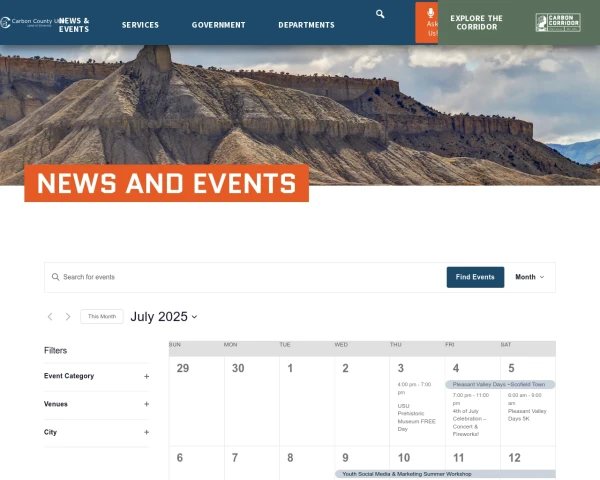The width and height of the screenshot is (600, 480).
Task: Select day 30 in calendar
Action: (x=238, y=368)
